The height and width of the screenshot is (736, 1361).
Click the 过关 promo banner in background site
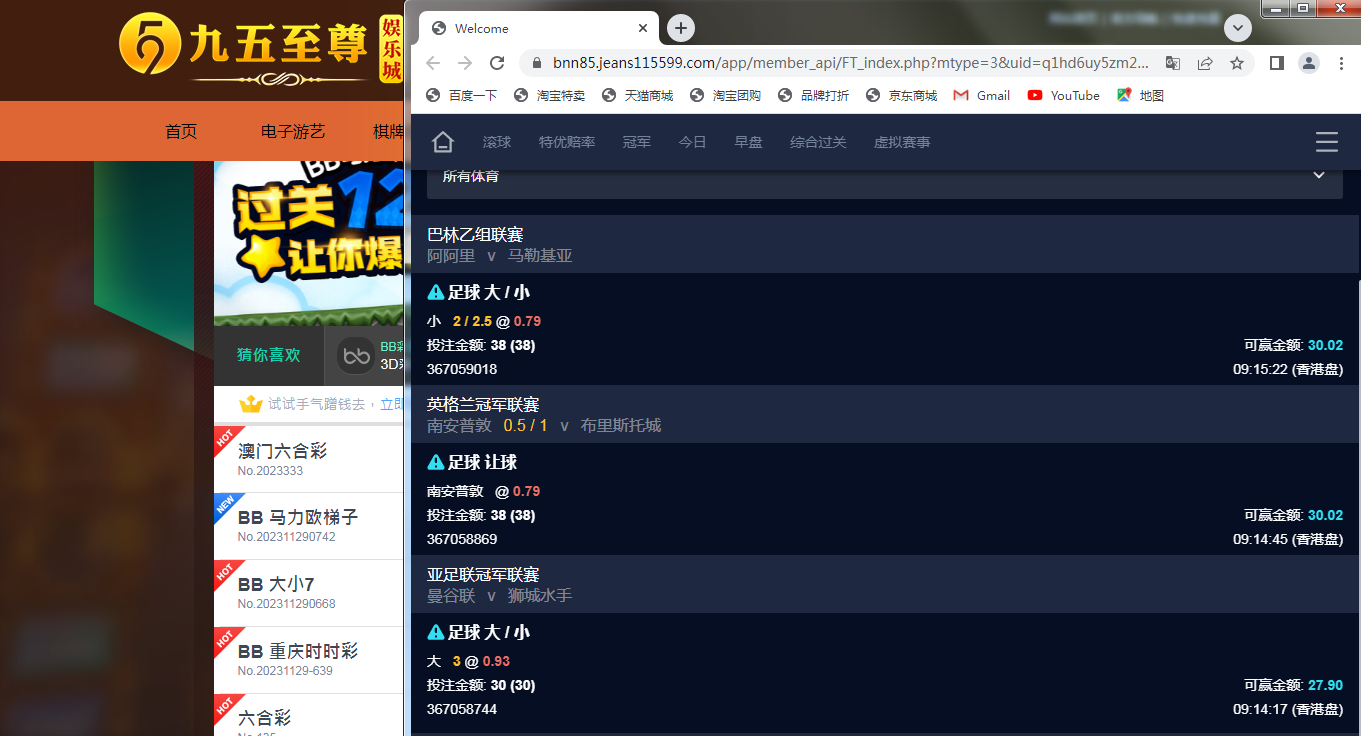(309, 243)
